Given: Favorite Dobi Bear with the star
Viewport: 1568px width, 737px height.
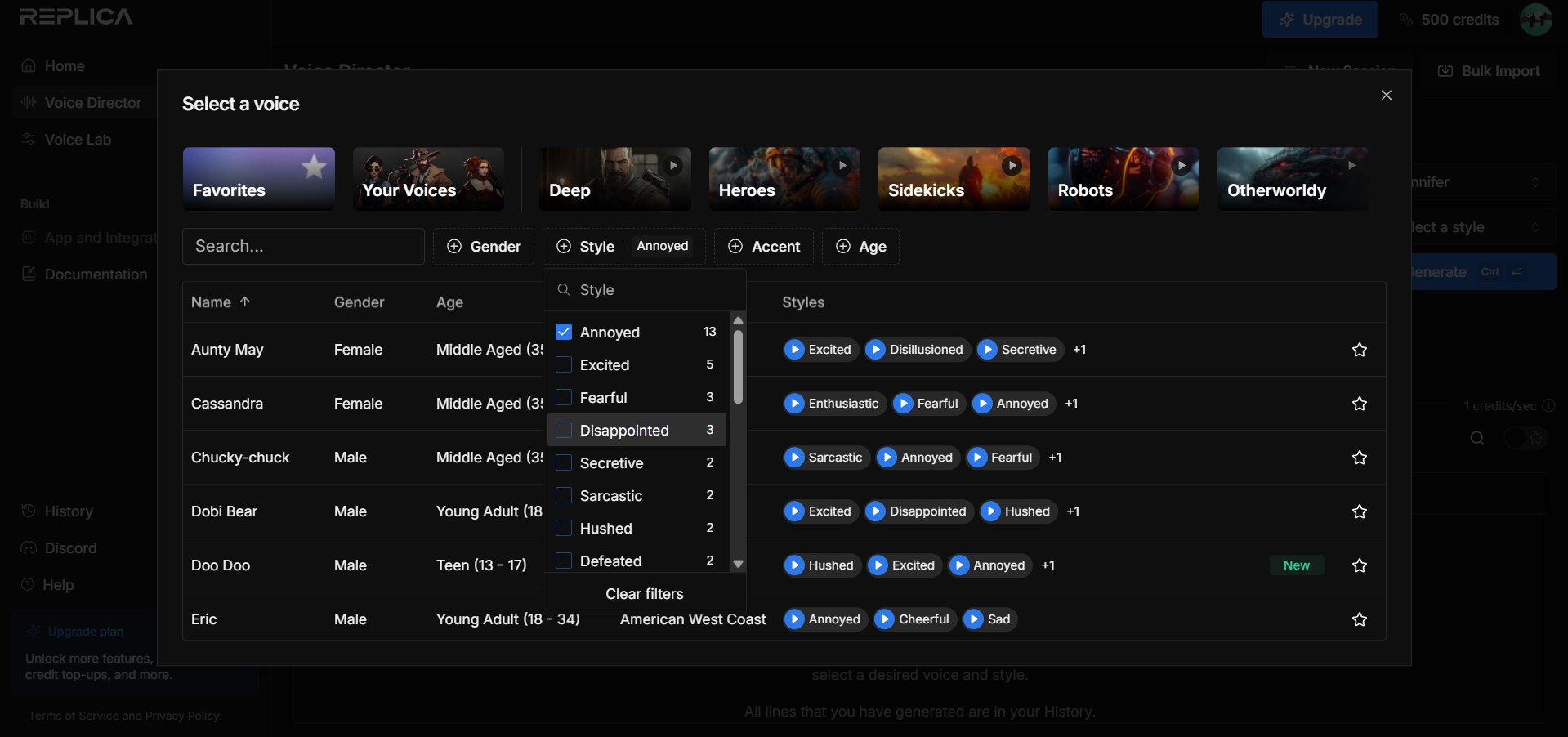Looking at the screenshot, I should tap(1359, 511).
